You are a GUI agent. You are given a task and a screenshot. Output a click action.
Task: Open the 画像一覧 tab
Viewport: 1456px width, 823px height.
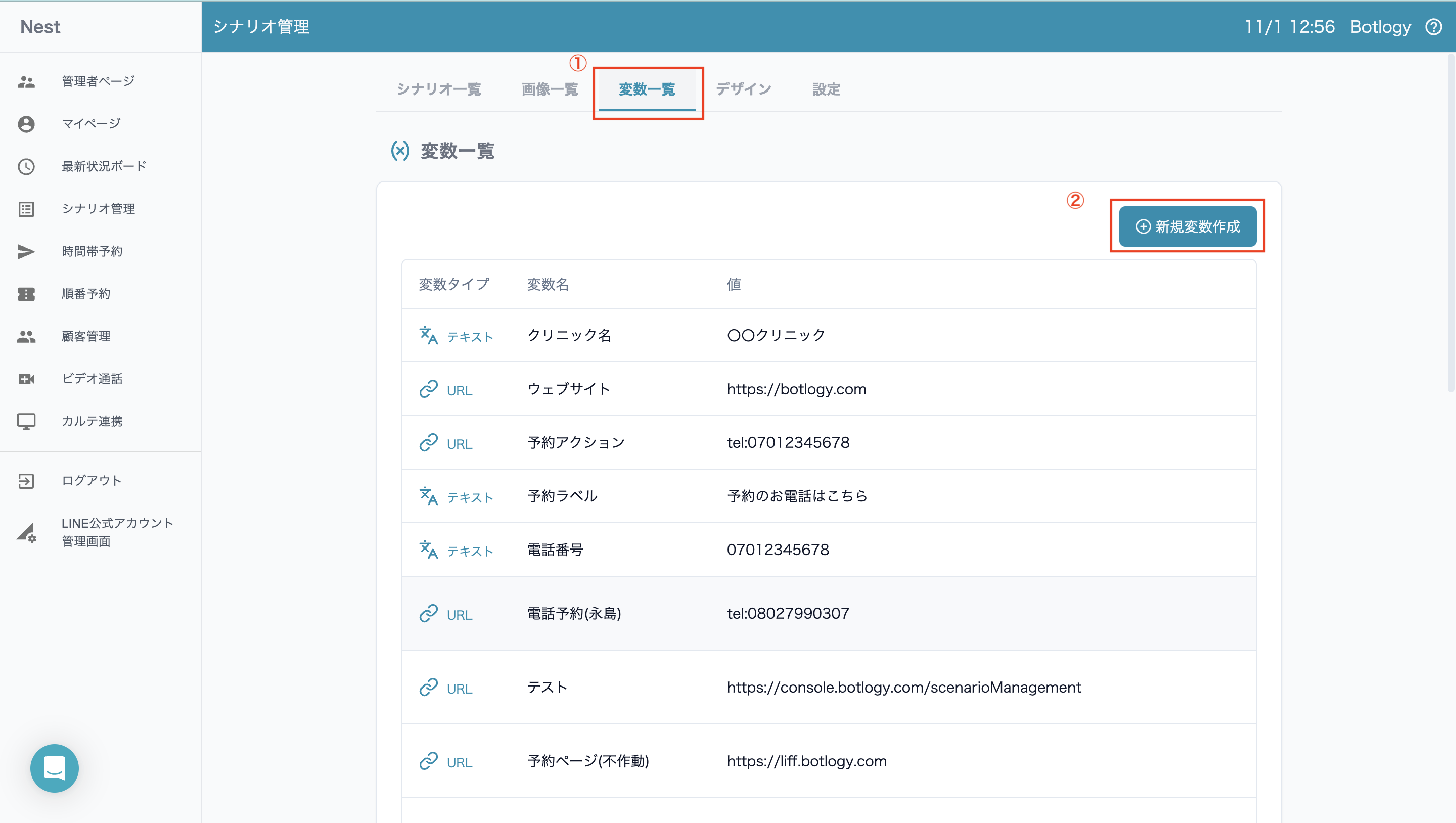[x=550, y=89]
